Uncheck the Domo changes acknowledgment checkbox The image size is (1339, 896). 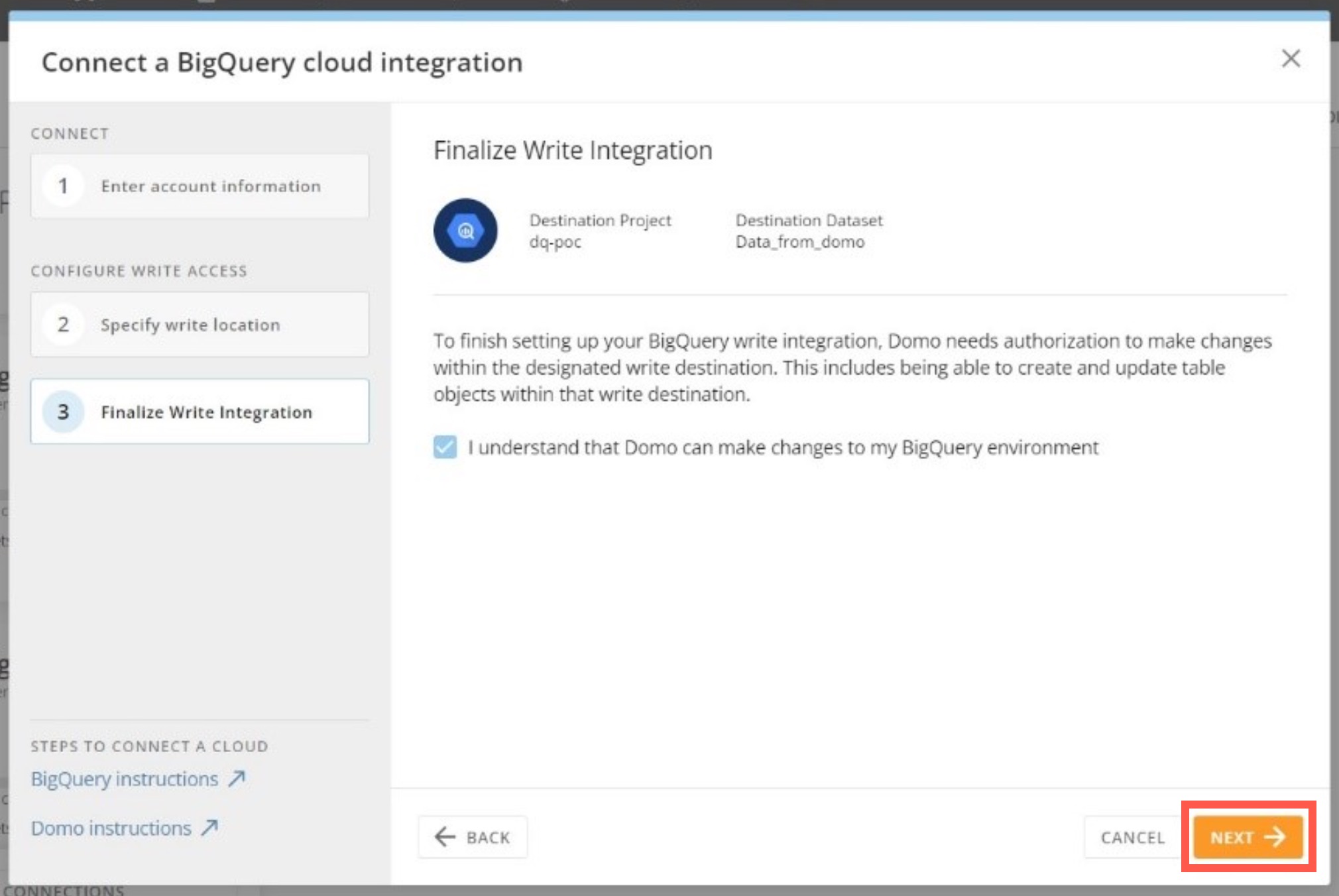[446, 447]
